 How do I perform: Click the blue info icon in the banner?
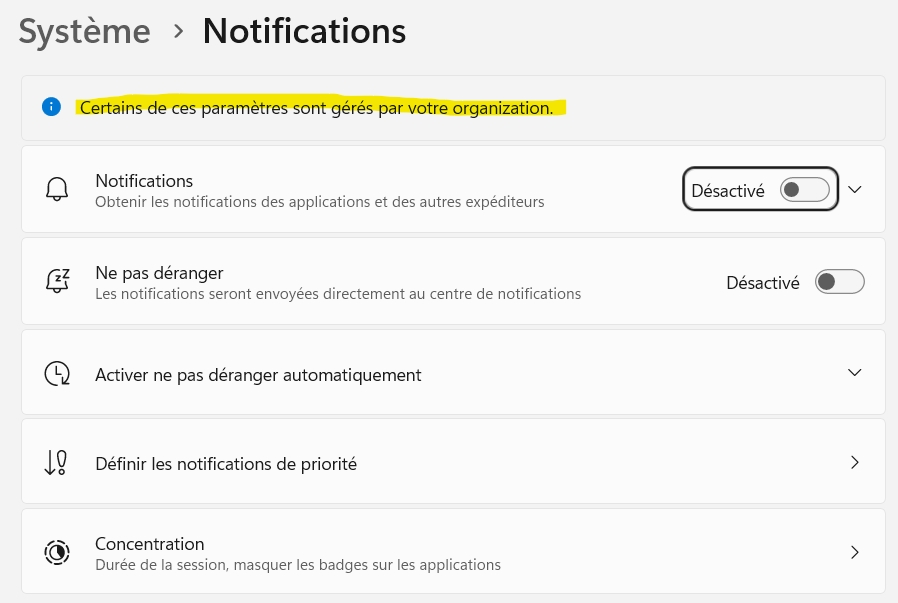51,107
